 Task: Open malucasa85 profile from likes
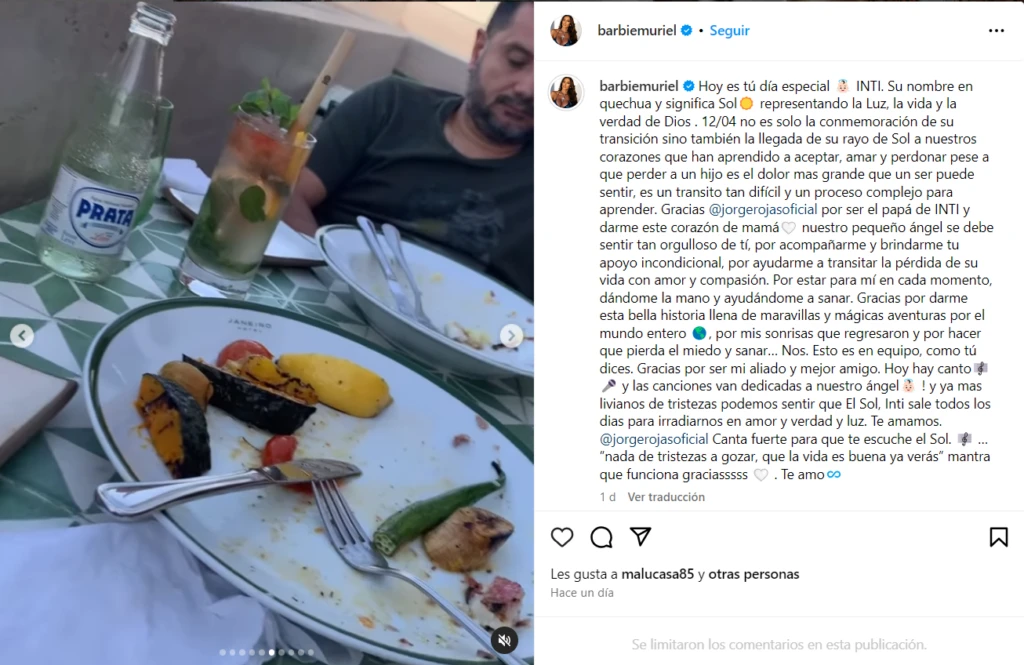coord(658,574)
